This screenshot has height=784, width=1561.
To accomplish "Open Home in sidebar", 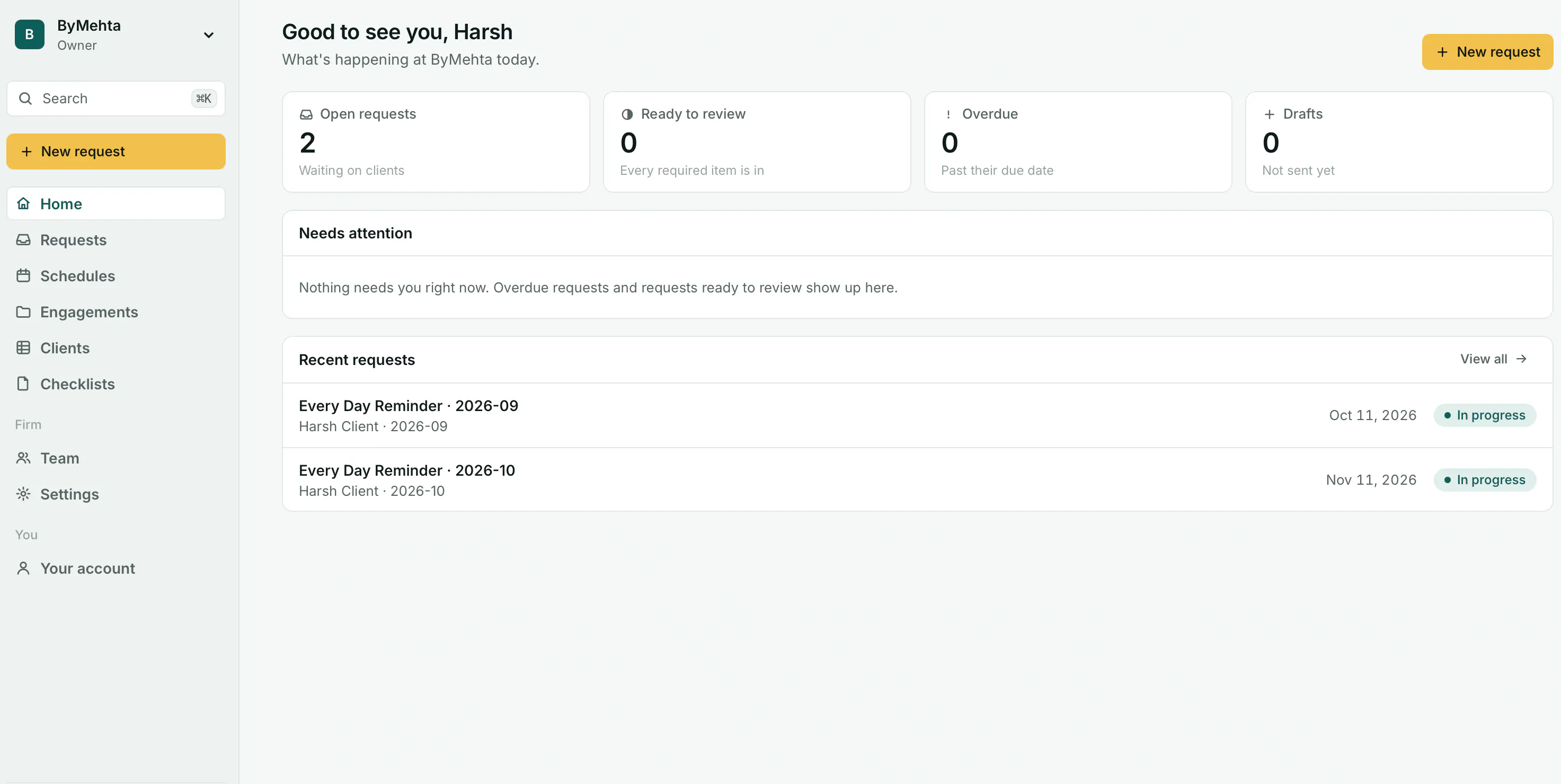I will (116, 203).
